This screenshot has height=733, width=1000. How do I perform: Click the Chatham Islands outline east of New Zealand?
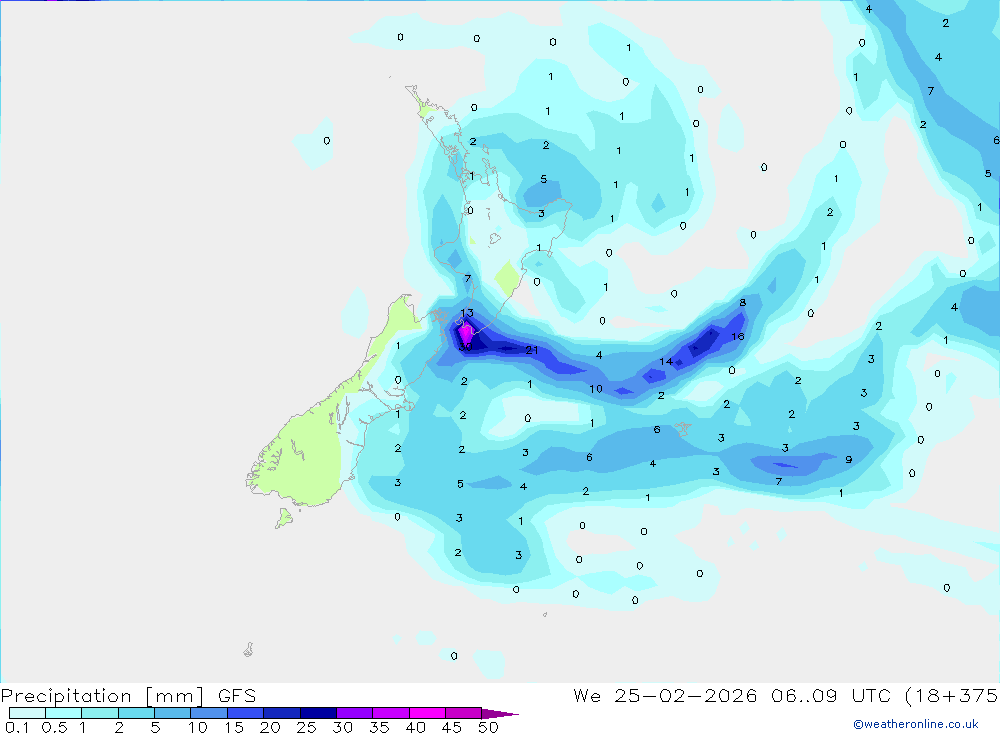coord(683,428)
